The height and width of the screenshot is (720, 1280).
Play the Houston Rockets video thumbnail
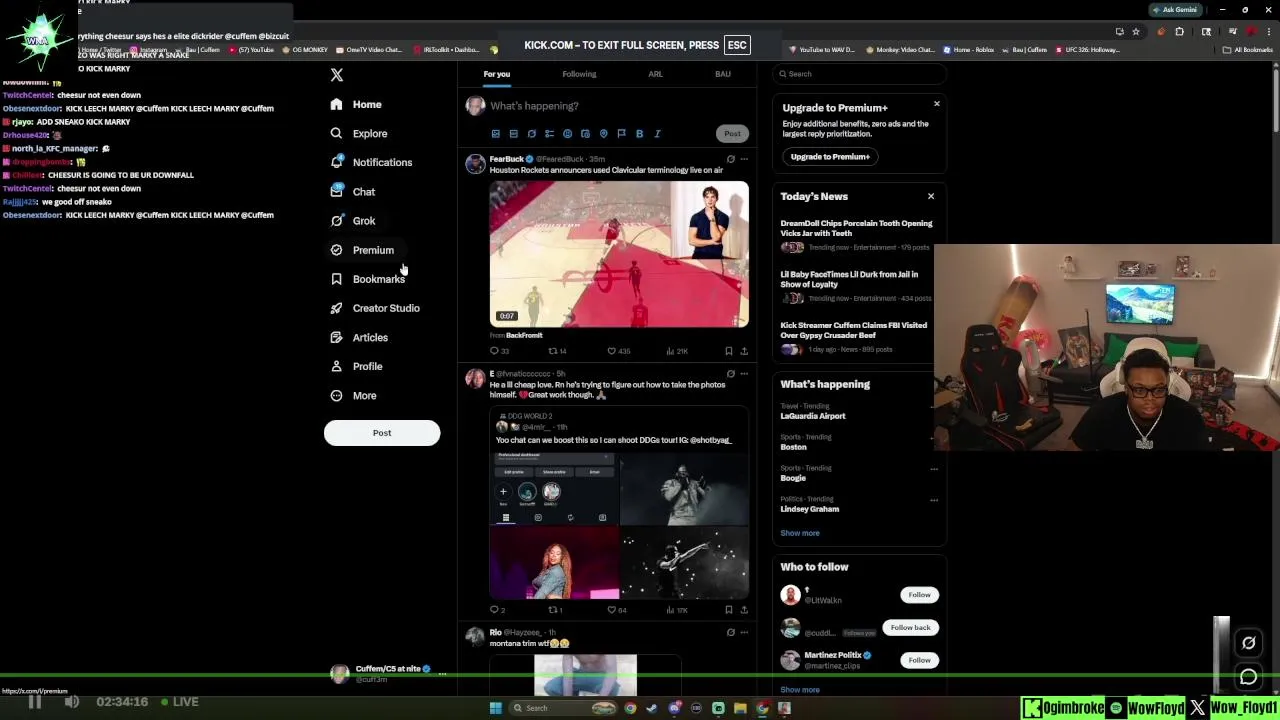click(619, 254)
